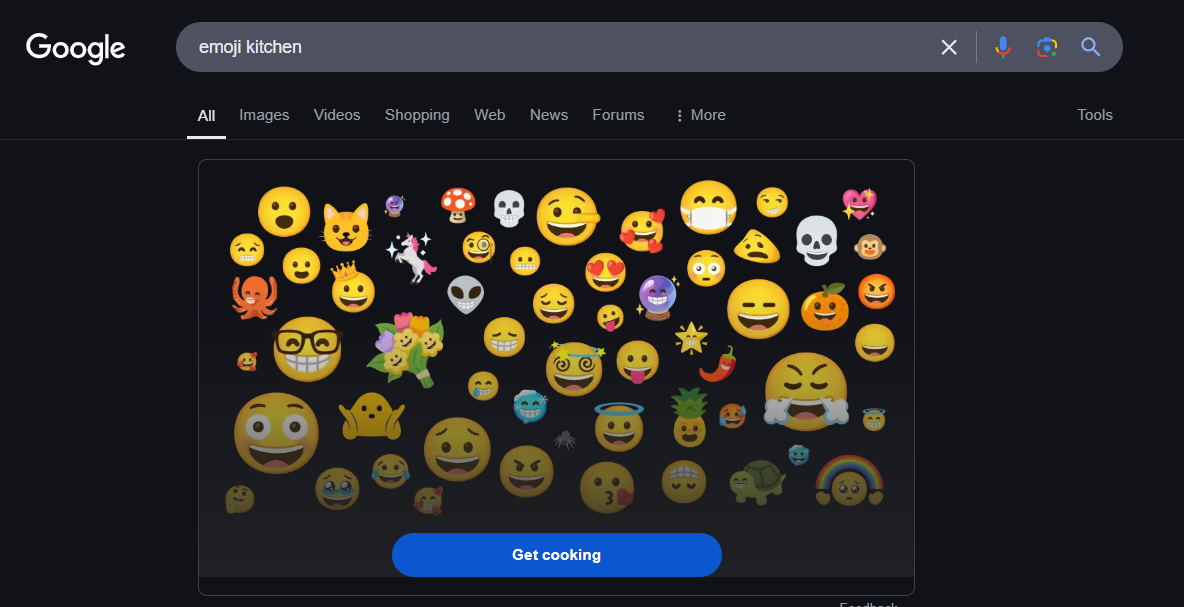This screenshot has height=607, width=1184.
Task: Choose the face with medical mask
Action: tap(708, 207)
